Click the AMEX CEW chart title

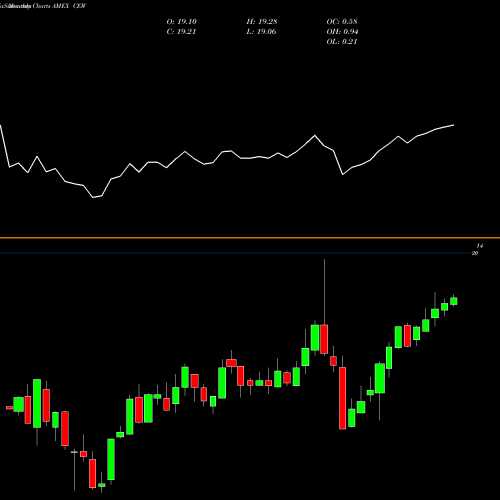(69, 6)
